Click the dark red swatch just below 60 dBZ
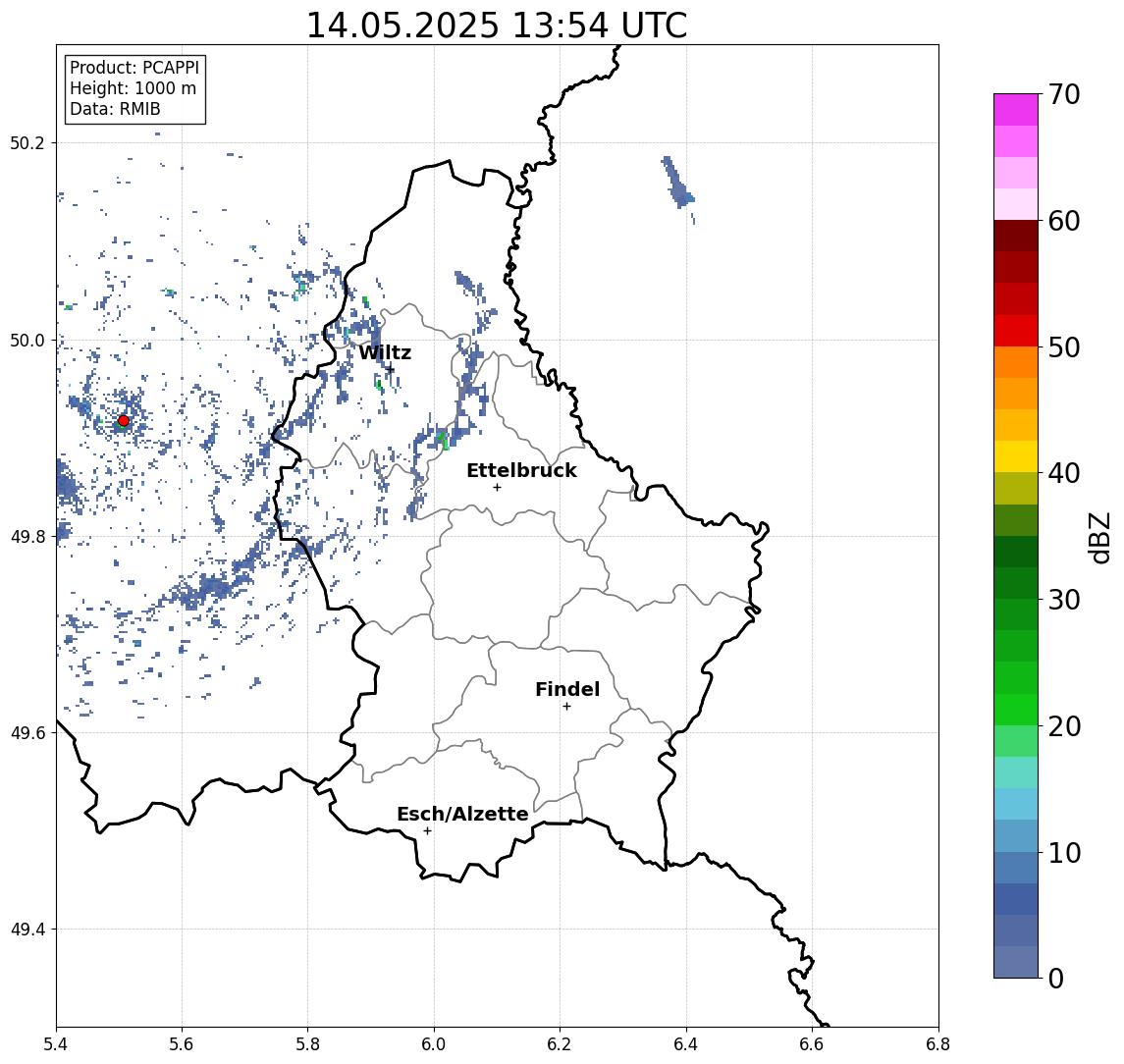Screen dimensions: 1124x1064 pyautogui.click(x=1016, y=236)
